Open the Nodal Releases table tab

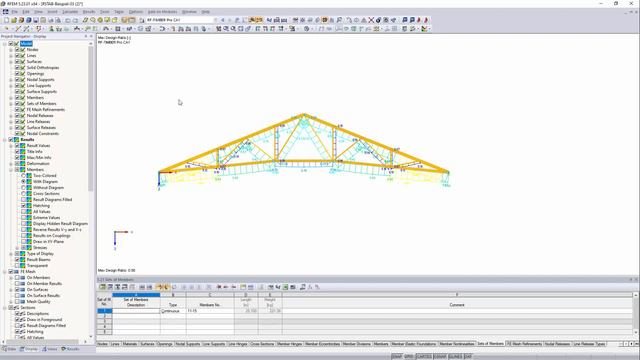coord(558,344)
